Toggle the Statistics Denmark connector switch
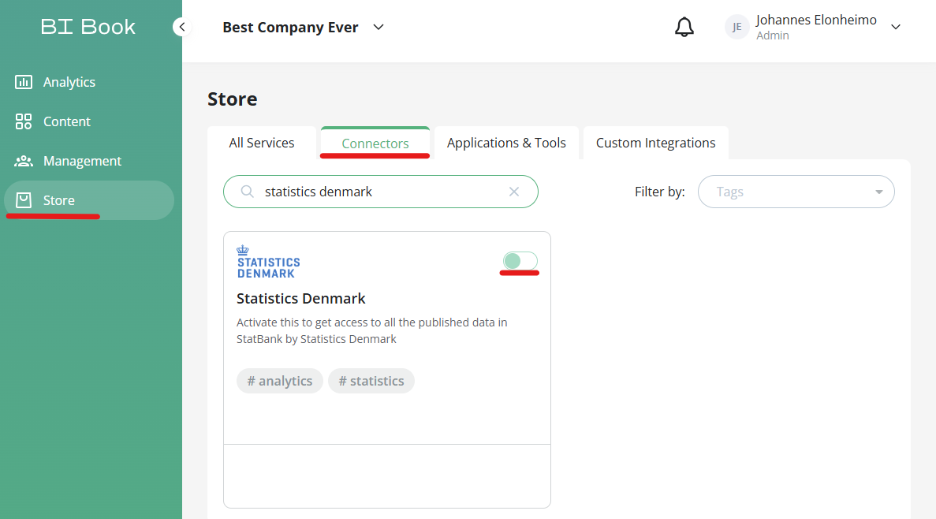 (520, 261)
